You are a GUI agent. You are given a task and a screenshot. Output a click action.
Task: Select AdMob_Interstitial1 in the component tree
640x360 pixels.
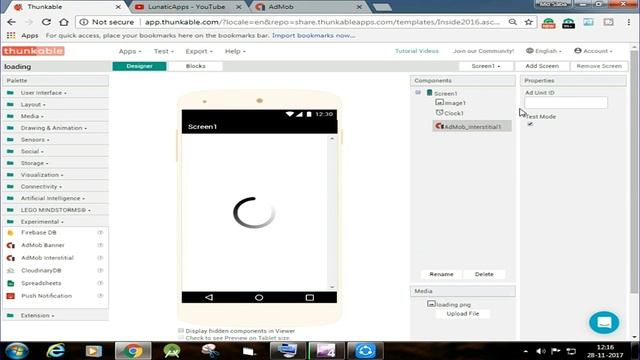(472, 127)
